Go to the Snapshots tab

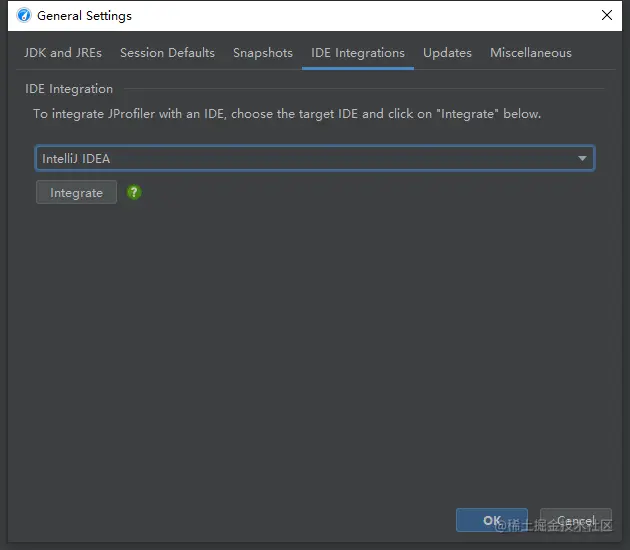click(263, 53)
